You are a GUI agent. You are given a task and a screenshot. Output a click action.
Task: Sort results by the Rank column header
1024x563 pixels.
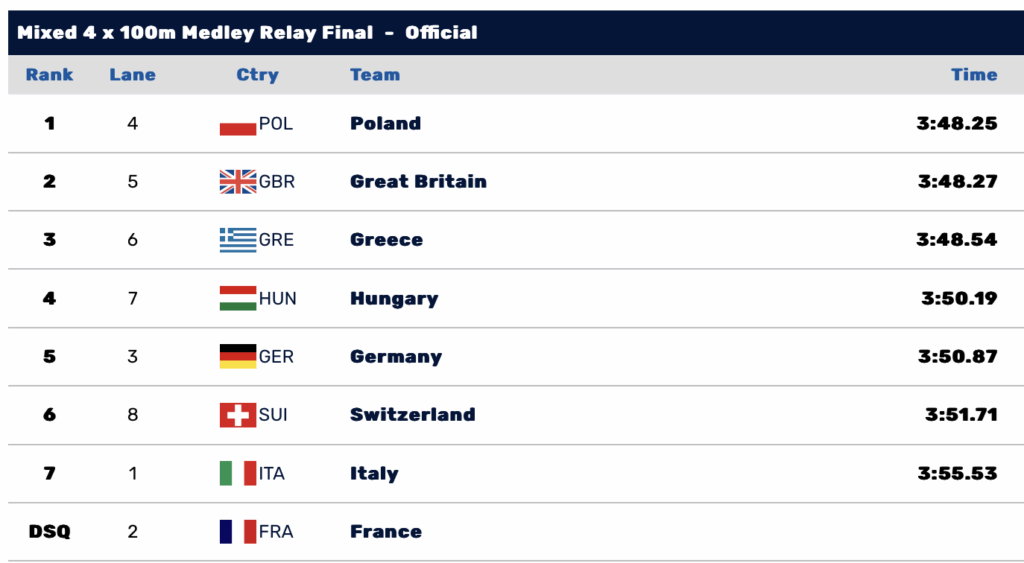click(x=49, y=75)
